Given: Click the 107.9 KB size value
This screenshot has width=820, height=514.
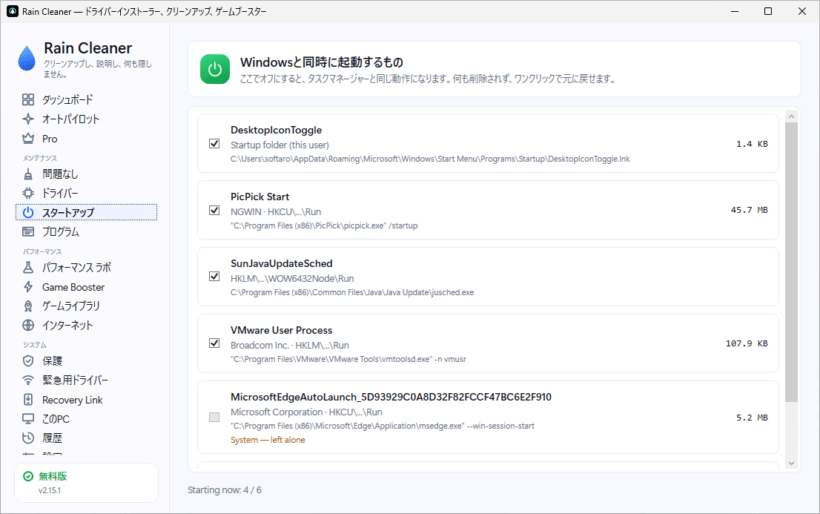Looking at the screenshot, I should pyautogui.click(x=746, y=344).
